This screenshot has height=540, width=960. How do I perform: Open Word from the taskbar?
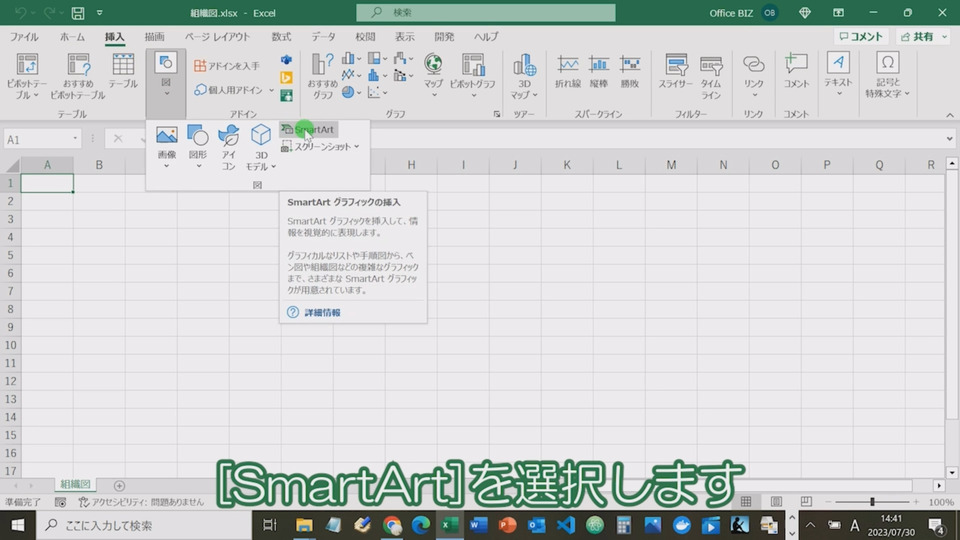pyautogui.click(x=479, y=525)
